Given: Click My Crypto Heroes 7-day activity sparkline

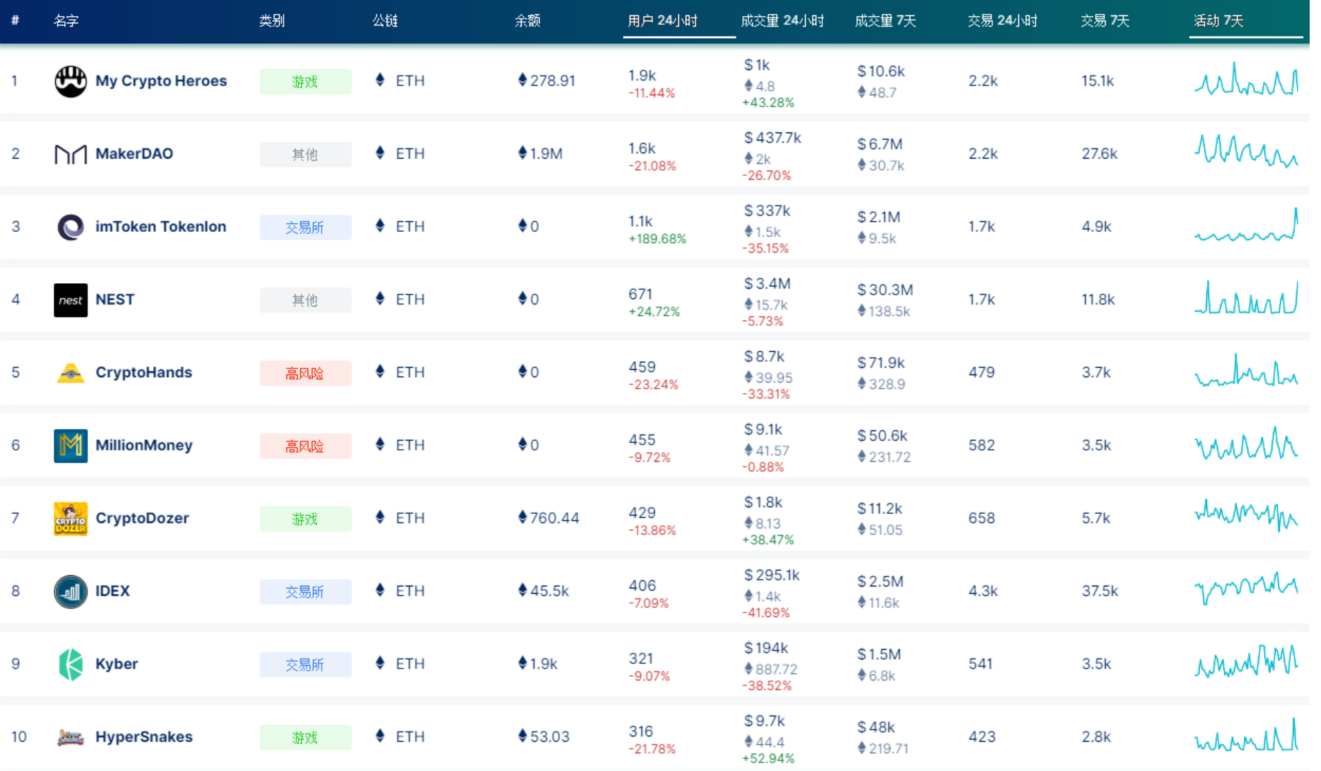Looking at the screenshot, I should [1246, 79].
